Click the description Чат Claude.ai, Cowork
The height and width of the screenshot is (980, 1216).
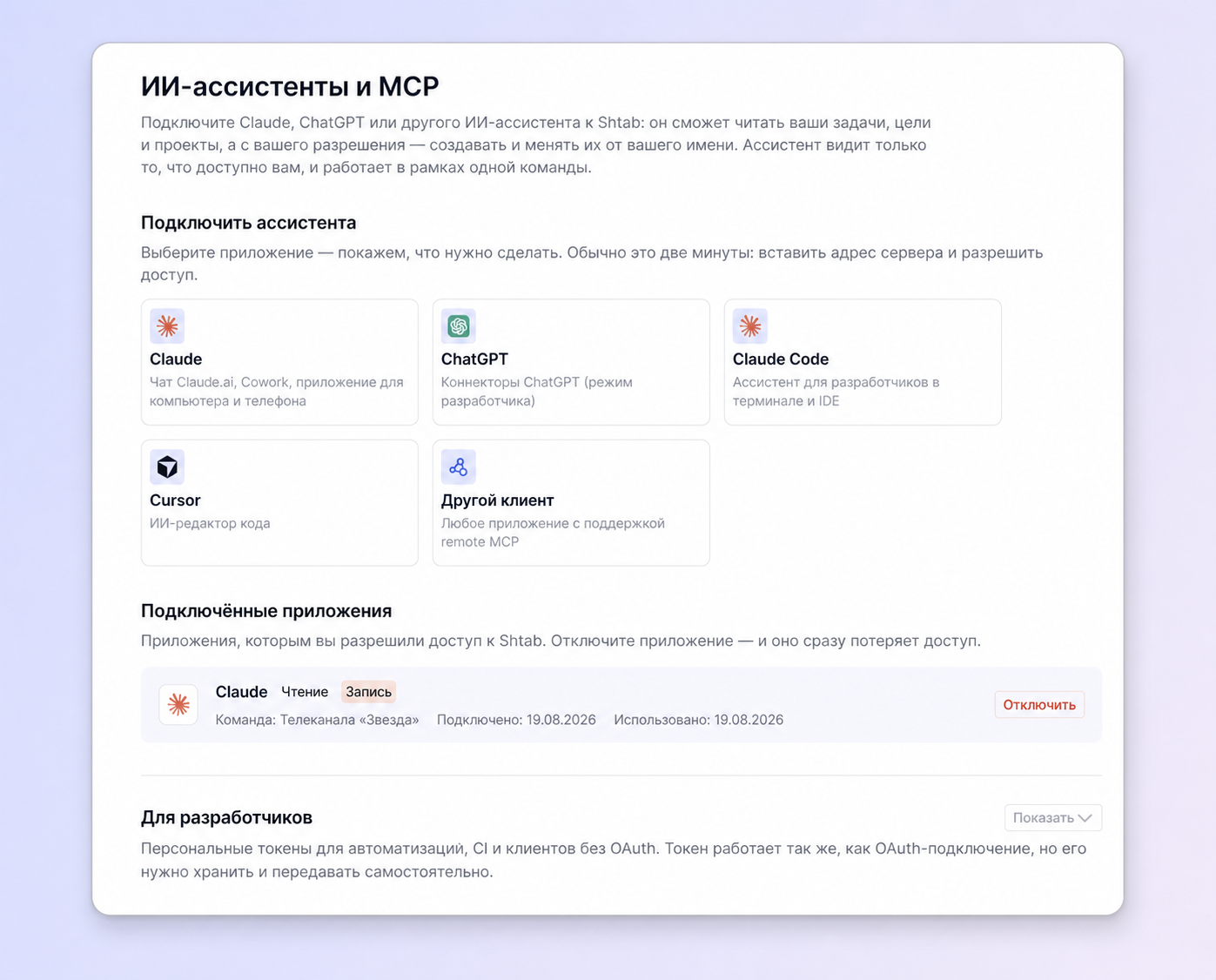coord(277,392)
